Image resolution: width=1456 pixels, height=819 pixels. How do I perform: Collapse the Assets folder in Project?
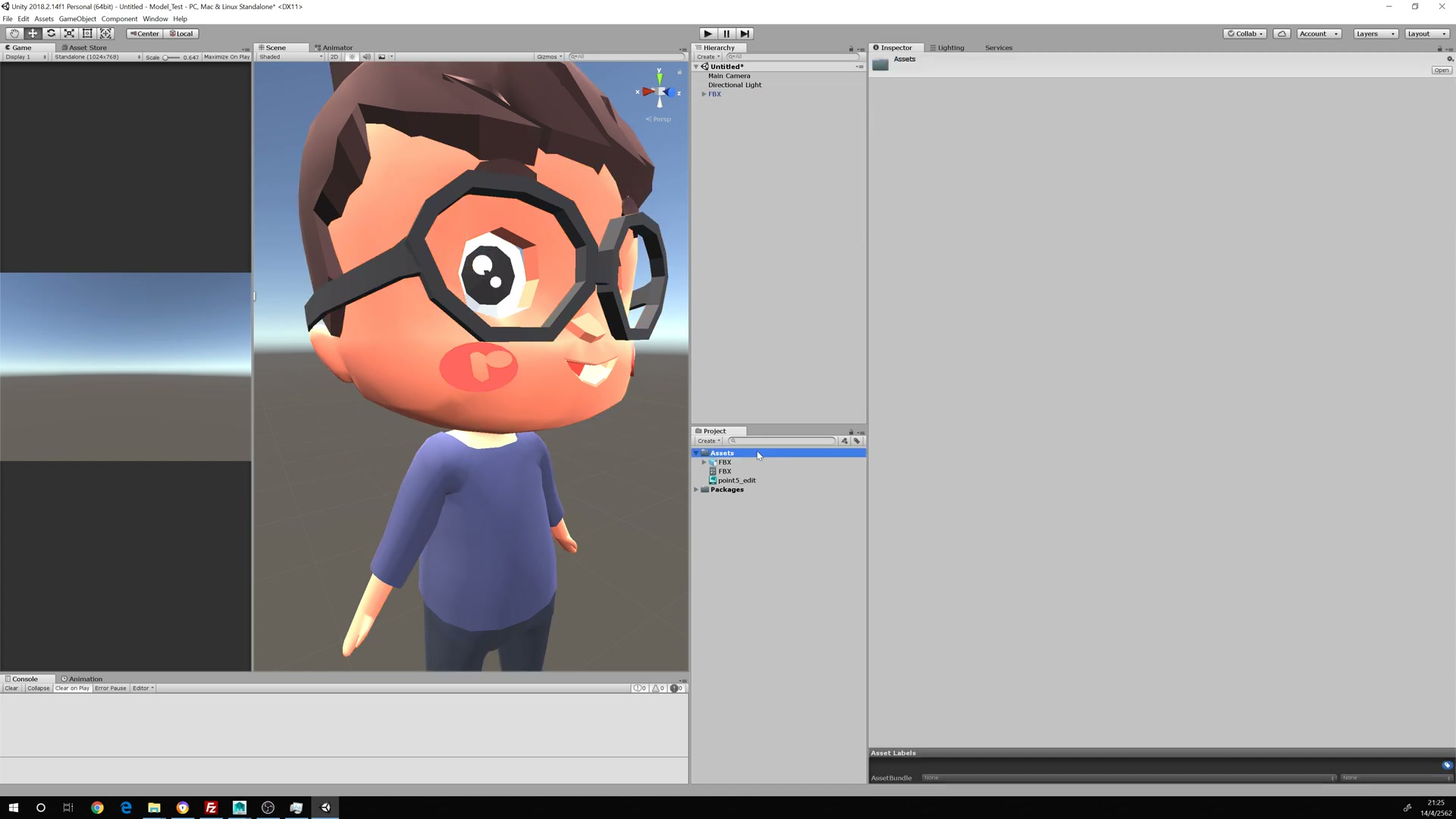click(x=696, y=453)
